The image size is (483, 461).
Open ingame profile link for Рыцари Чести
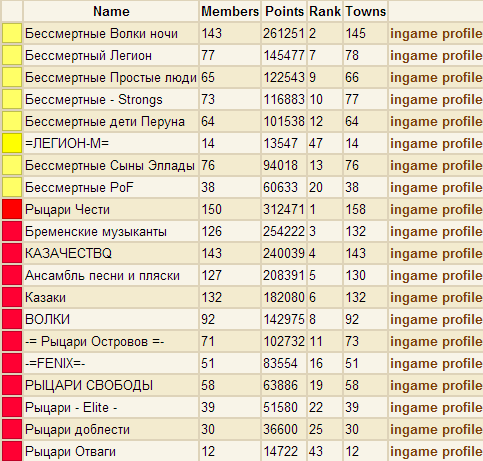pos(436,210)
